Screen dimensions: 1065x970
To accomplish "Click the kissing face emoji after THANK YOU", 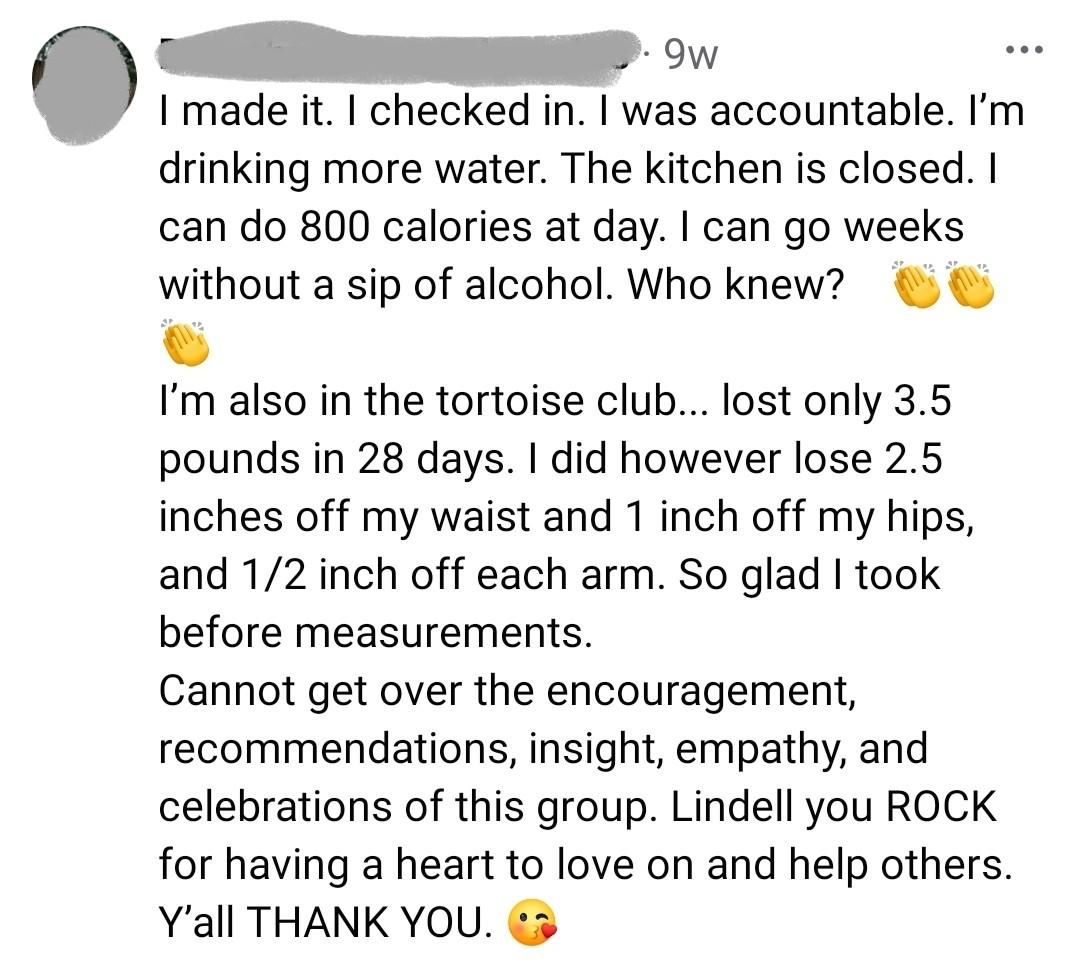I will click(532, 922).
